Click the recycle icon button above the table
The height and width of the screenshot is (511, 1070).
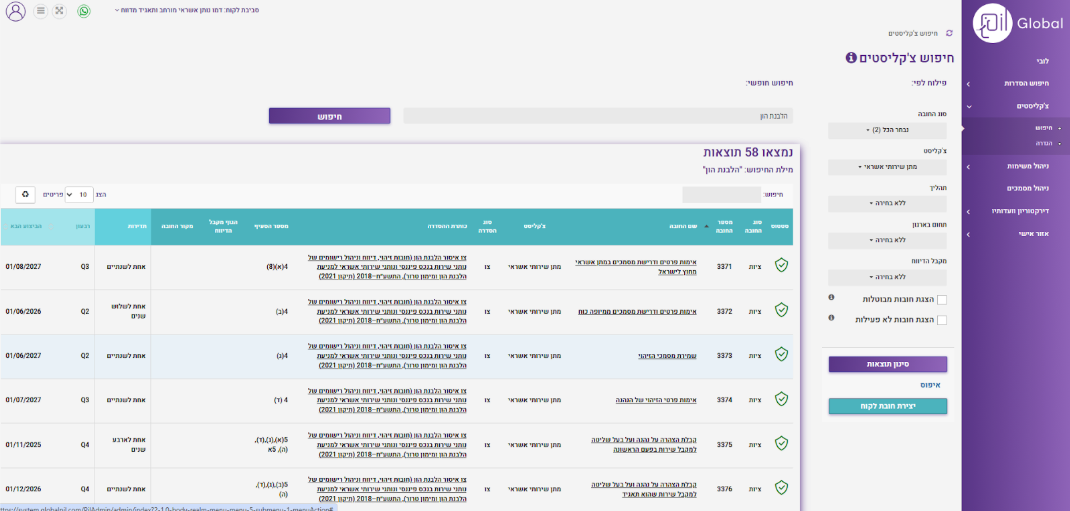pos(25,193)
